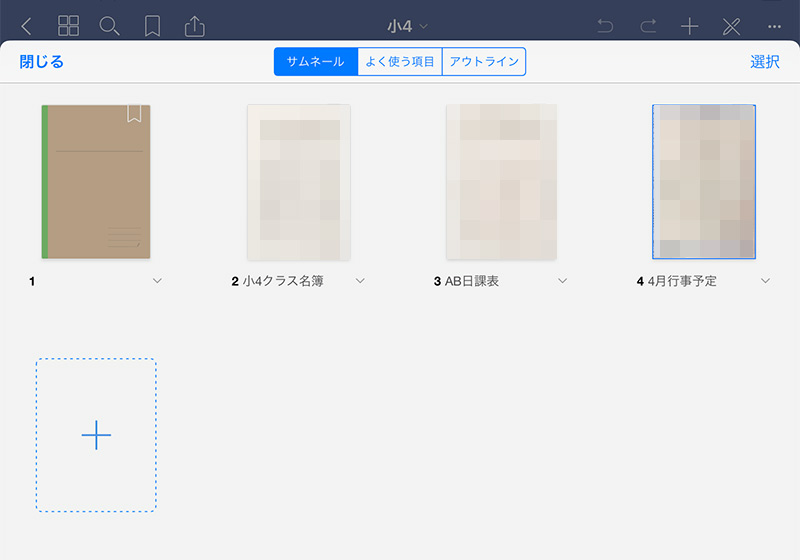
Task: Tap 閉じる to close the panel
Action: click(x=41, y=62)
